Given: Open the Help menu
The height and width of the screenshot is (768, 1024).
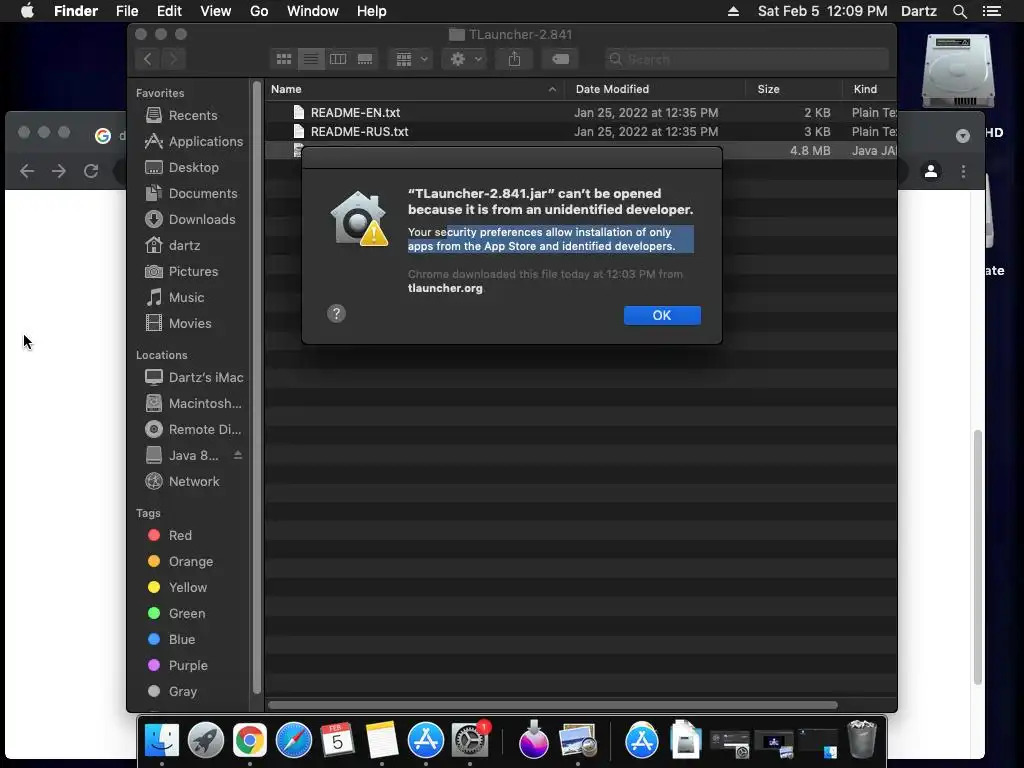Looking at the screenshot, I should click(372, 11).
